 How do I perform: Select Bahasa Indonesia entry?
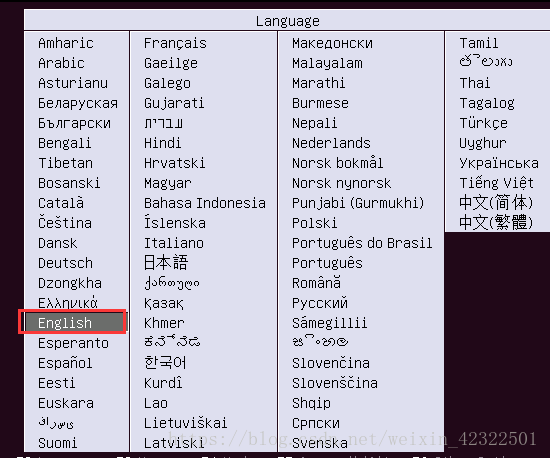[205, 203]
